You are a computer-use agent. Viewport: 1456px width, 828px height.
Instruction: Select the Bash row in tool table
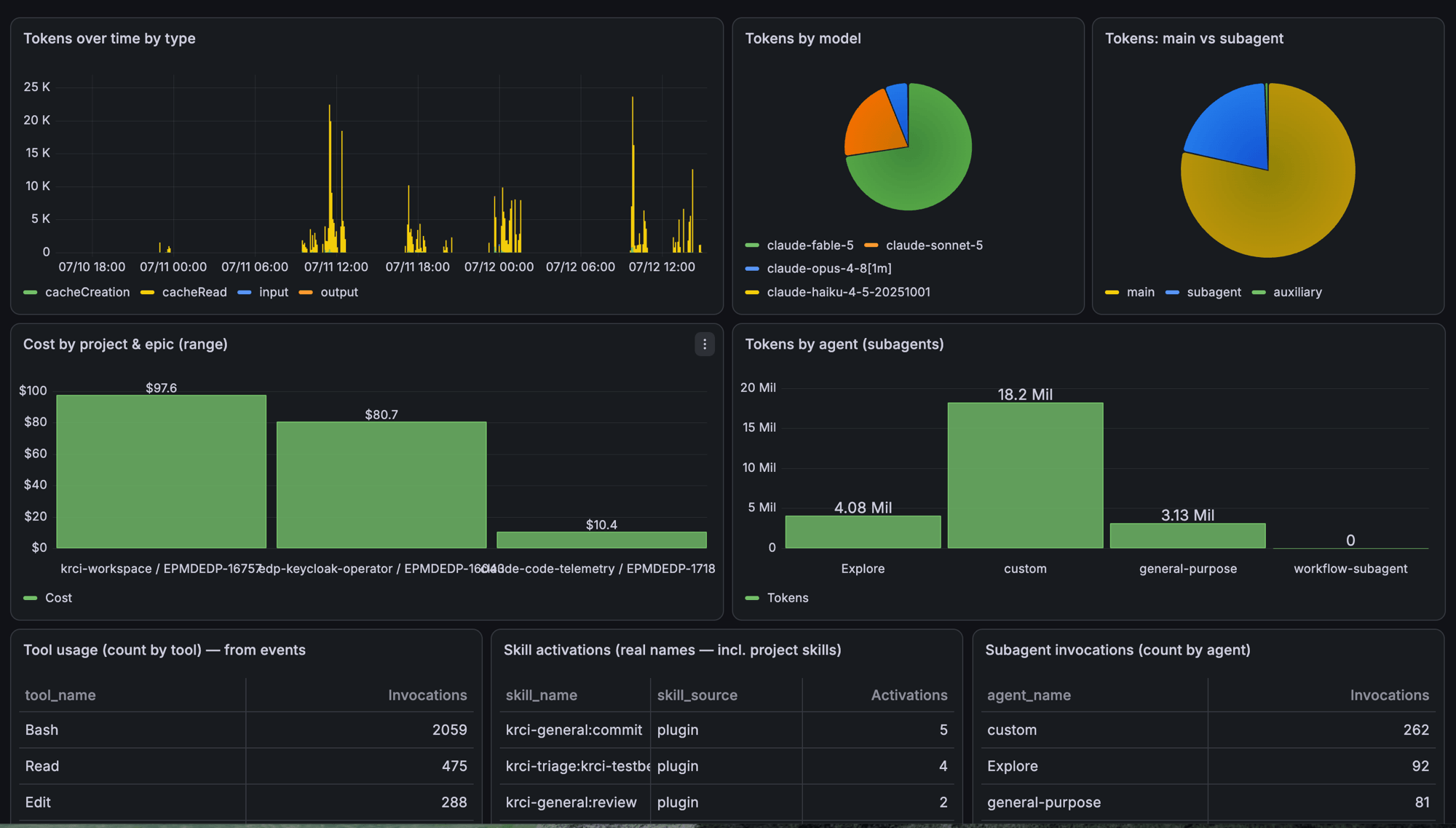coord(246,730)
